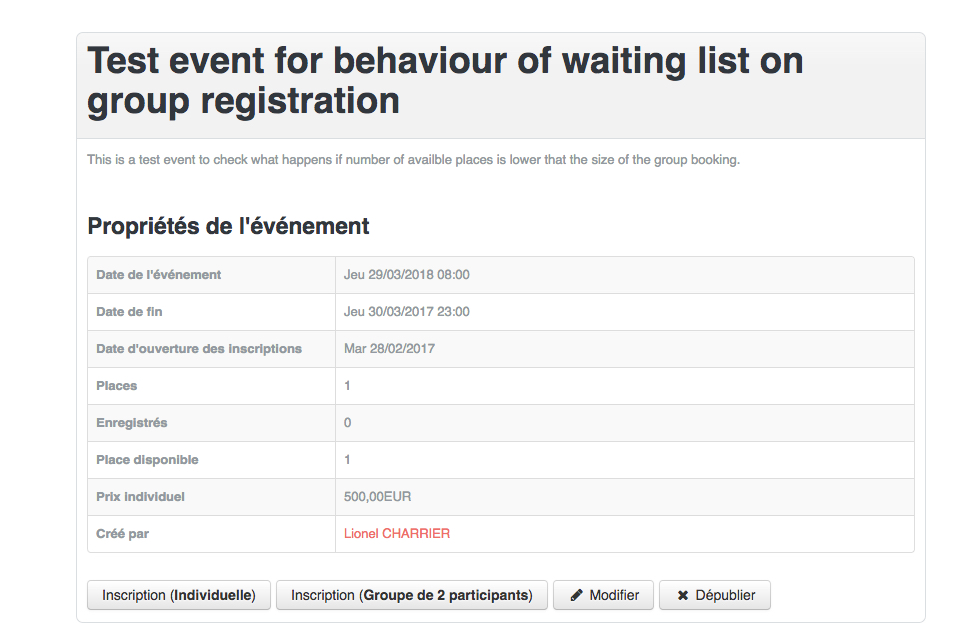Click the Date de fin label
The width and height of the screenshot is (960, 638).
coord(129,312)
